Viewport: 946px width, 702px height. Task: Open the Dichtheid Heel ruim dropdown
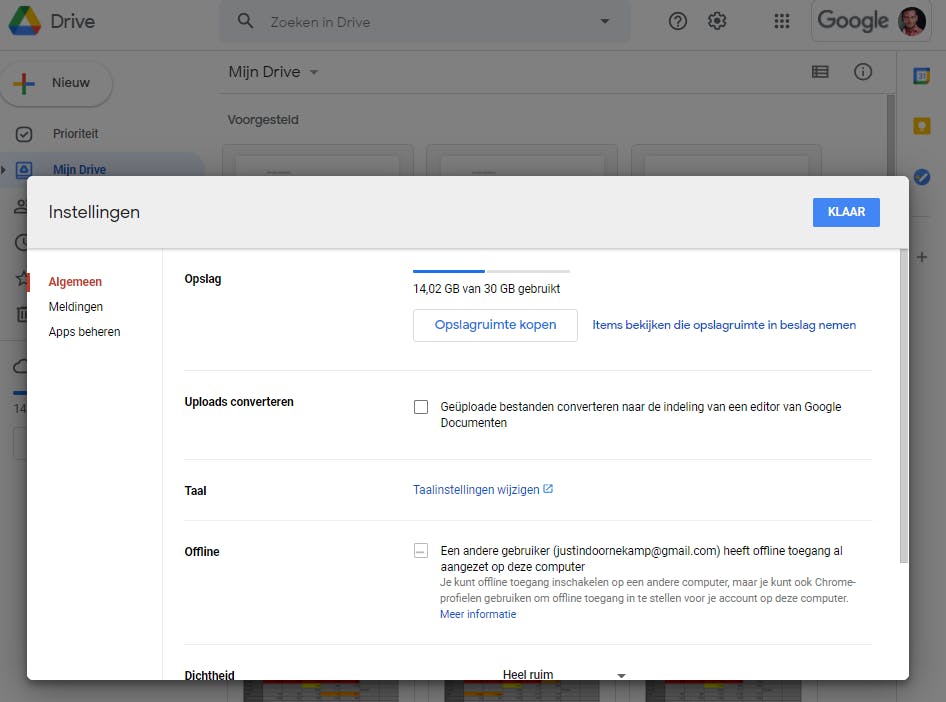tap(564, 674)
